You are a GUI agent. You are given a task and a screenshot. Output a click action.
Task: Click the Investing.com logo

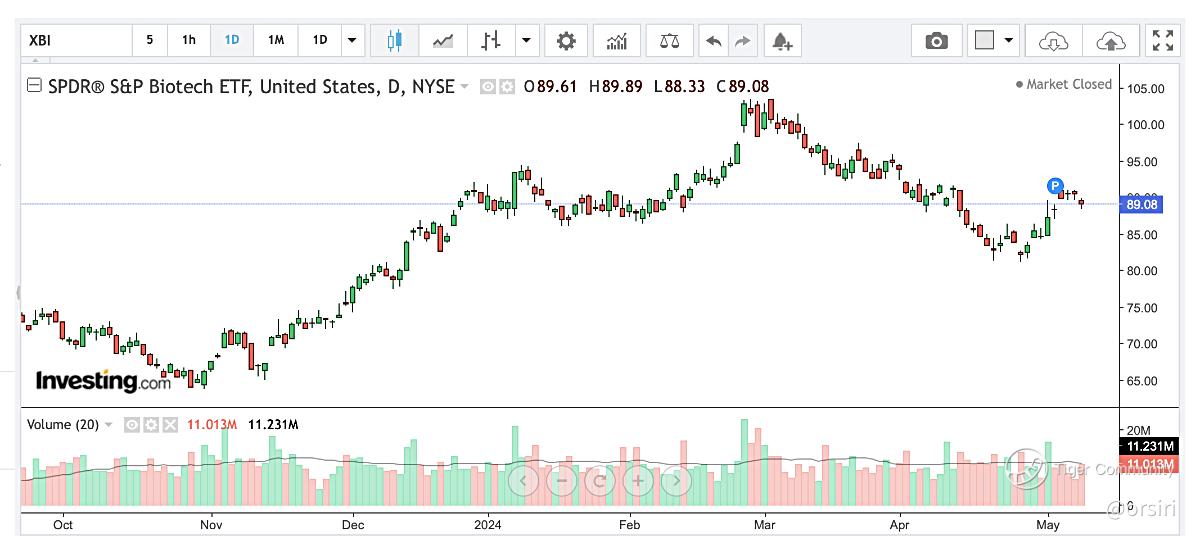pos(104,381)
